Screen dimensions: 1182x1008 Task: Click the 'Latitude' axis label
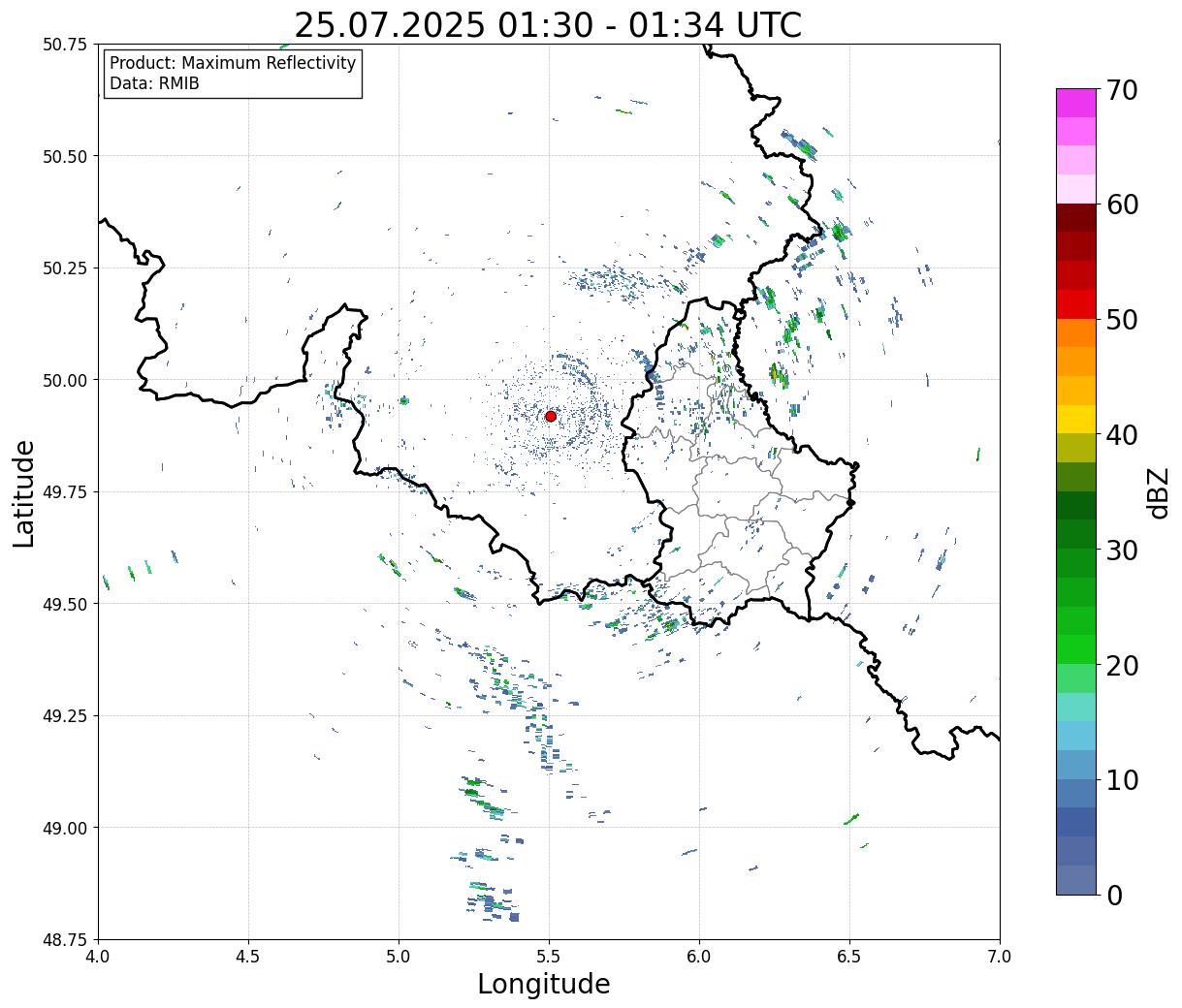pos(24,493)
